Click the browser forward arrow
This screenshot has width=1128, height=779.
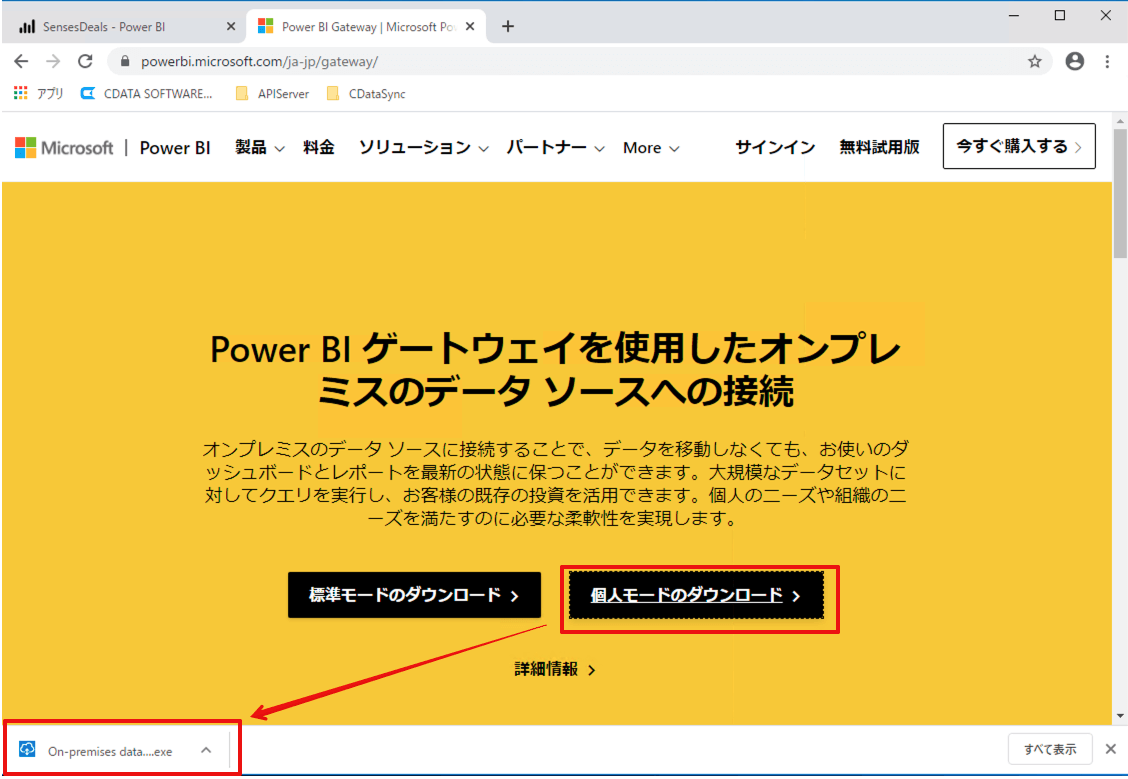[53, 61]
